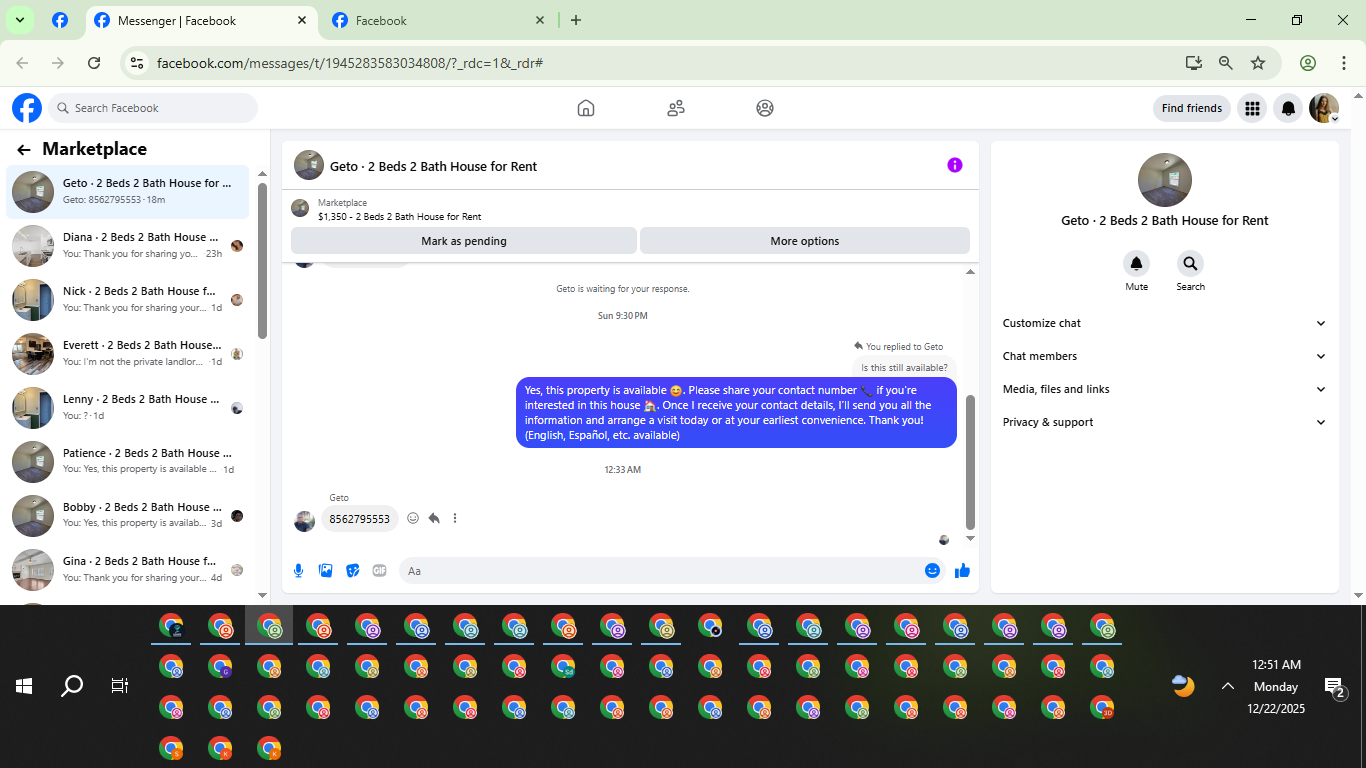Click the Find friends button

point(1192,108)
